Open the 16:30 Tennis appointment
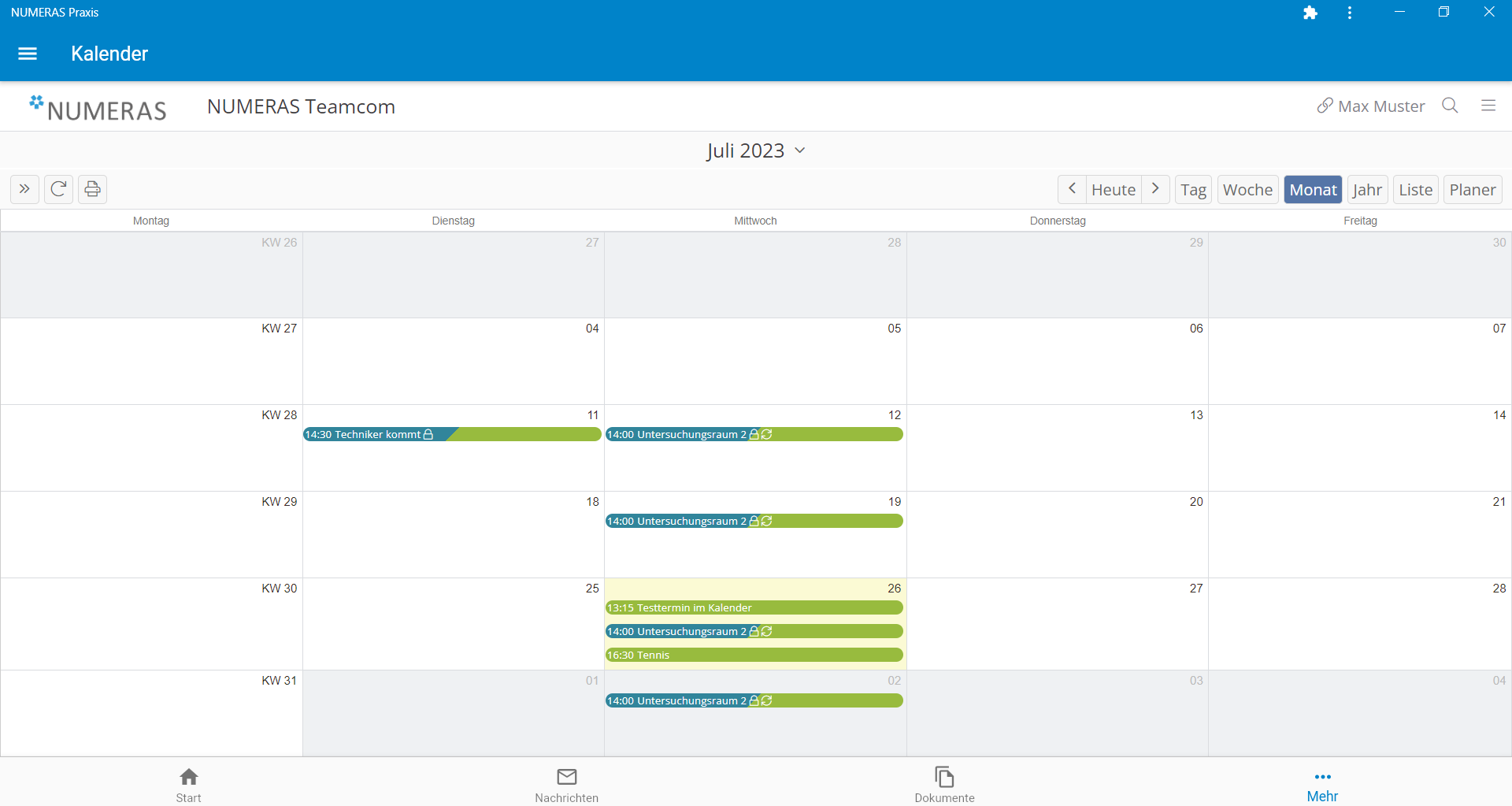 [754, 655]
